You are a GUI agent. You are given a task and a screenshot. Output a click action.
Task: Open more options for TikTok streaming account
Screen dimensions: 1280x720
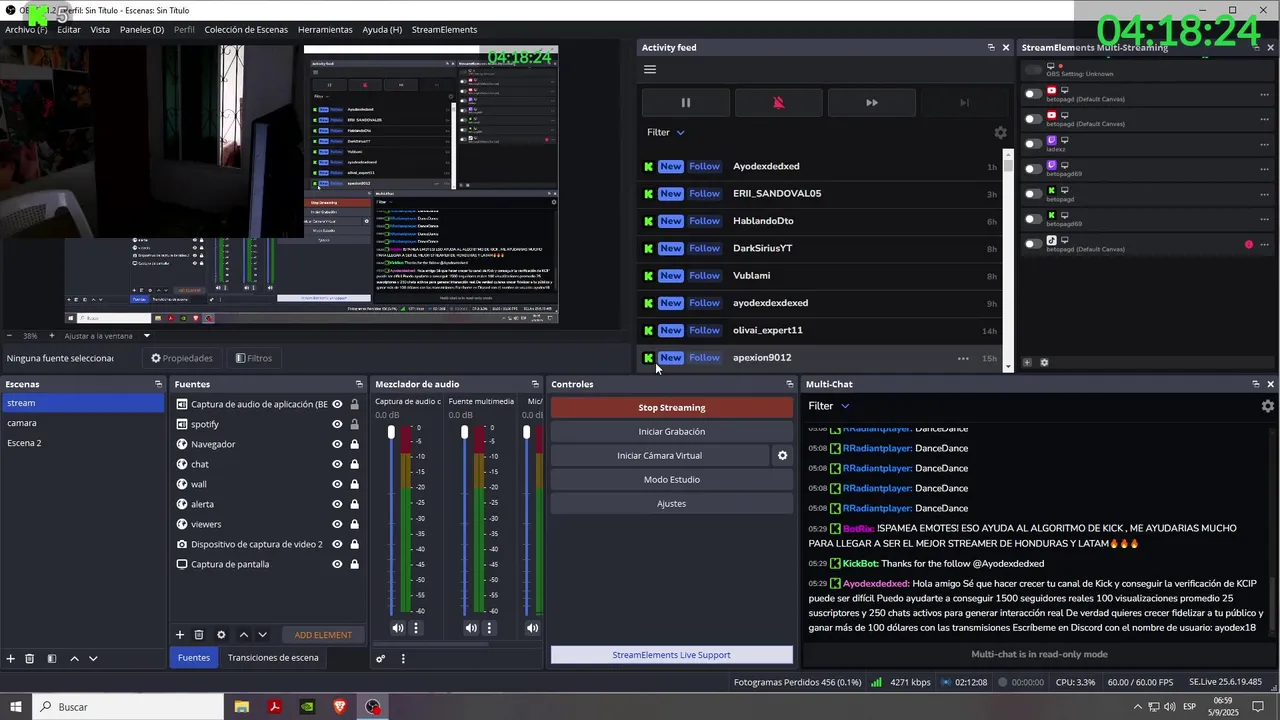point(1265,244)
